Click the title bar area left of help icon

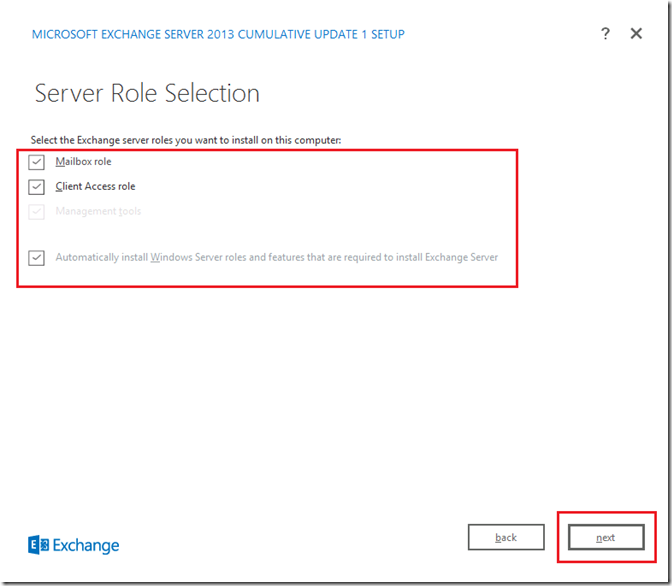500,35
